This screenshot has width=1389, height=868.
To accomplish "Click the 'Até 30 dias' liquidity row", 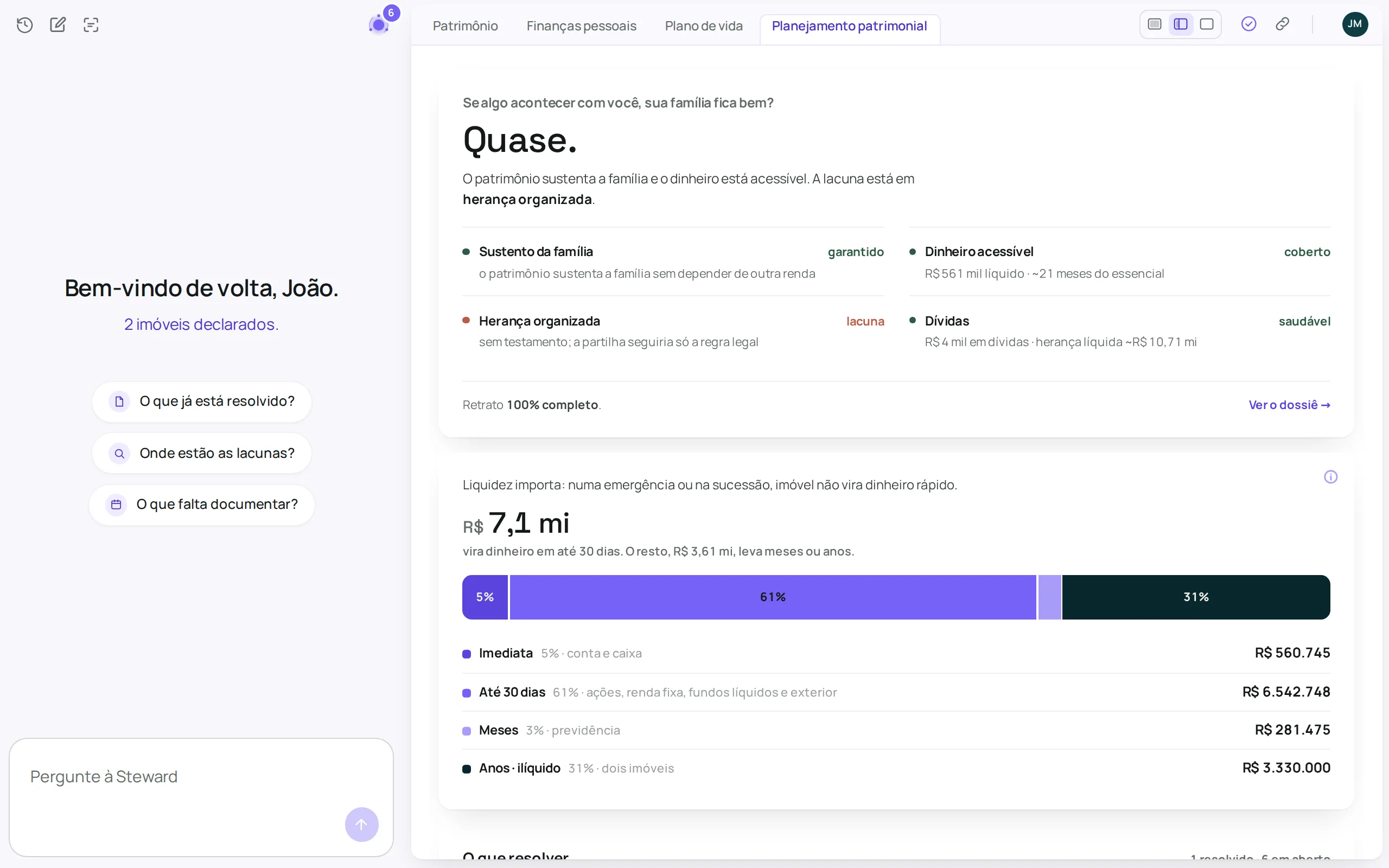I will tap(896, 692).
